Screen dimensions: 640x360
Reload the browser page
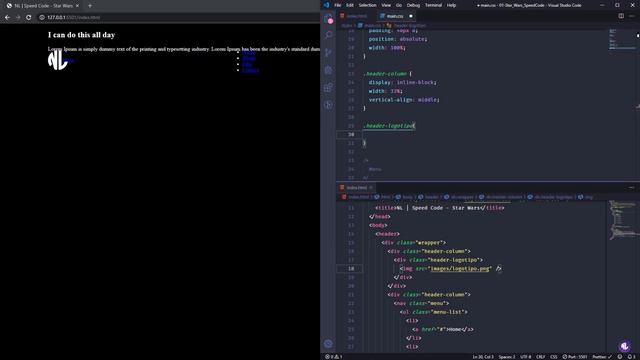29,18
